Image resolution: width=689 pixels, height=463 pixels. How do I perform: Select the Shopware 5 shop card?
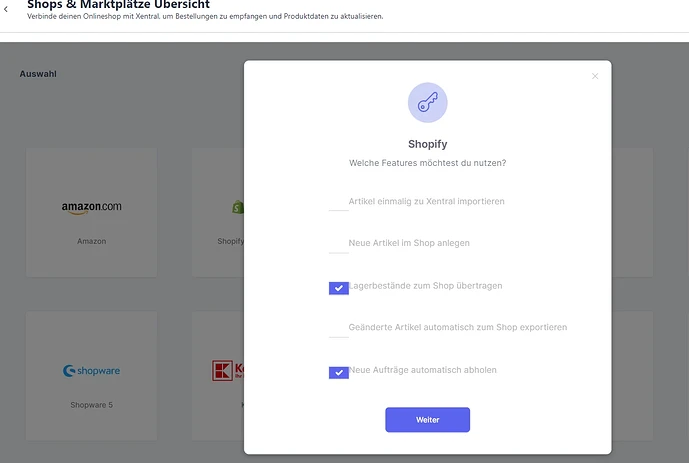91,376
